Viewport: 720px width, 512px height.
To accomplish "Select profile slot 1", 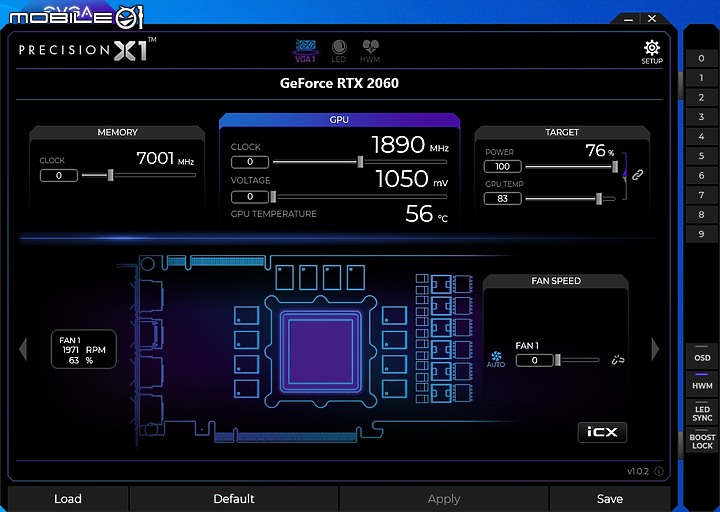I will point(701,78).
